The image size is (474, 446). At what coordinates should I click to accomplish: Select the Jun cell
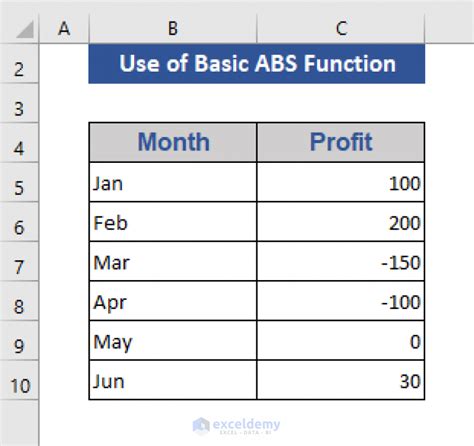point(173,380)
